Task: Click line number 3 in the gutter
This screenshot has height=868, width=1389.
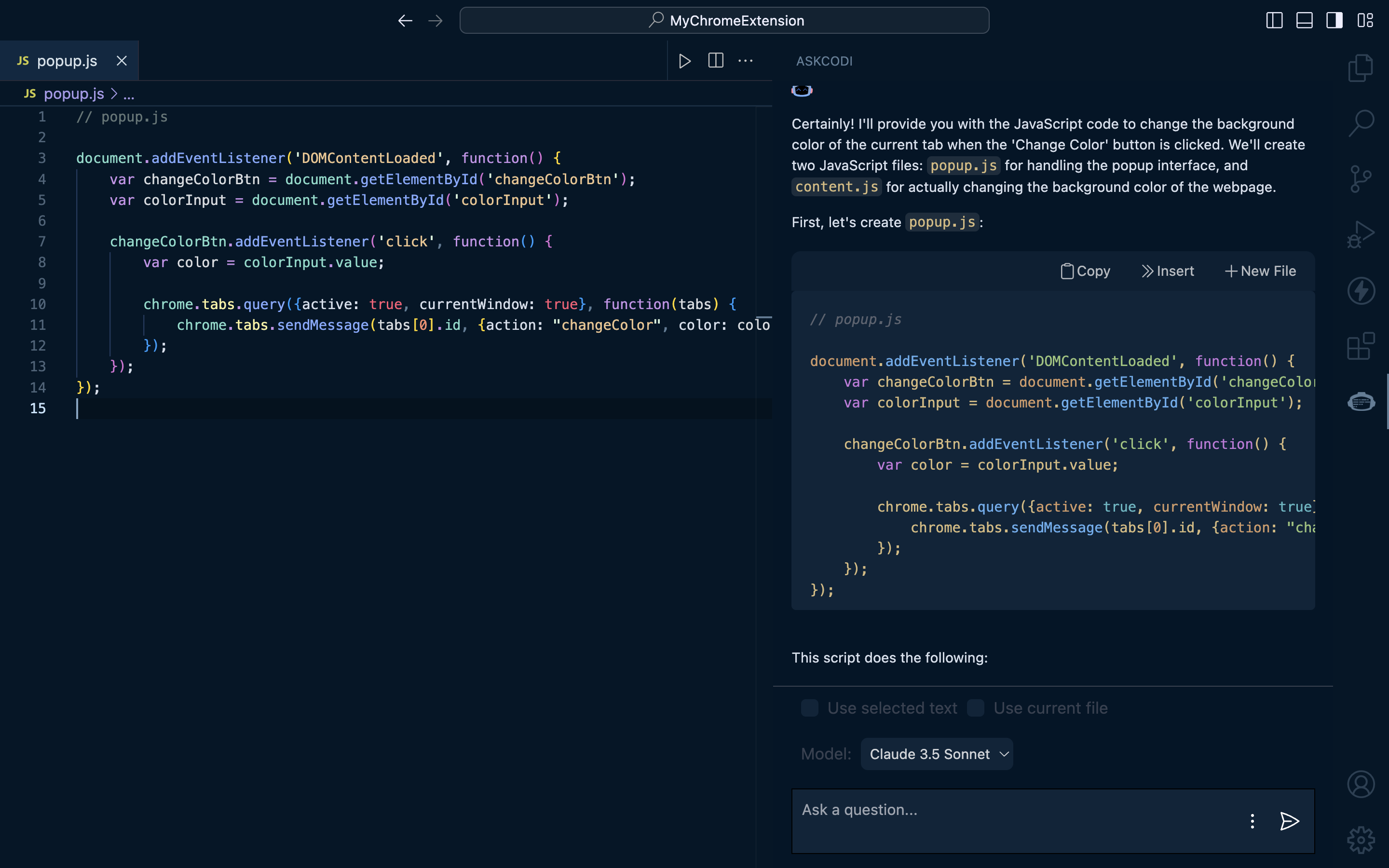Action: [42, 159]
